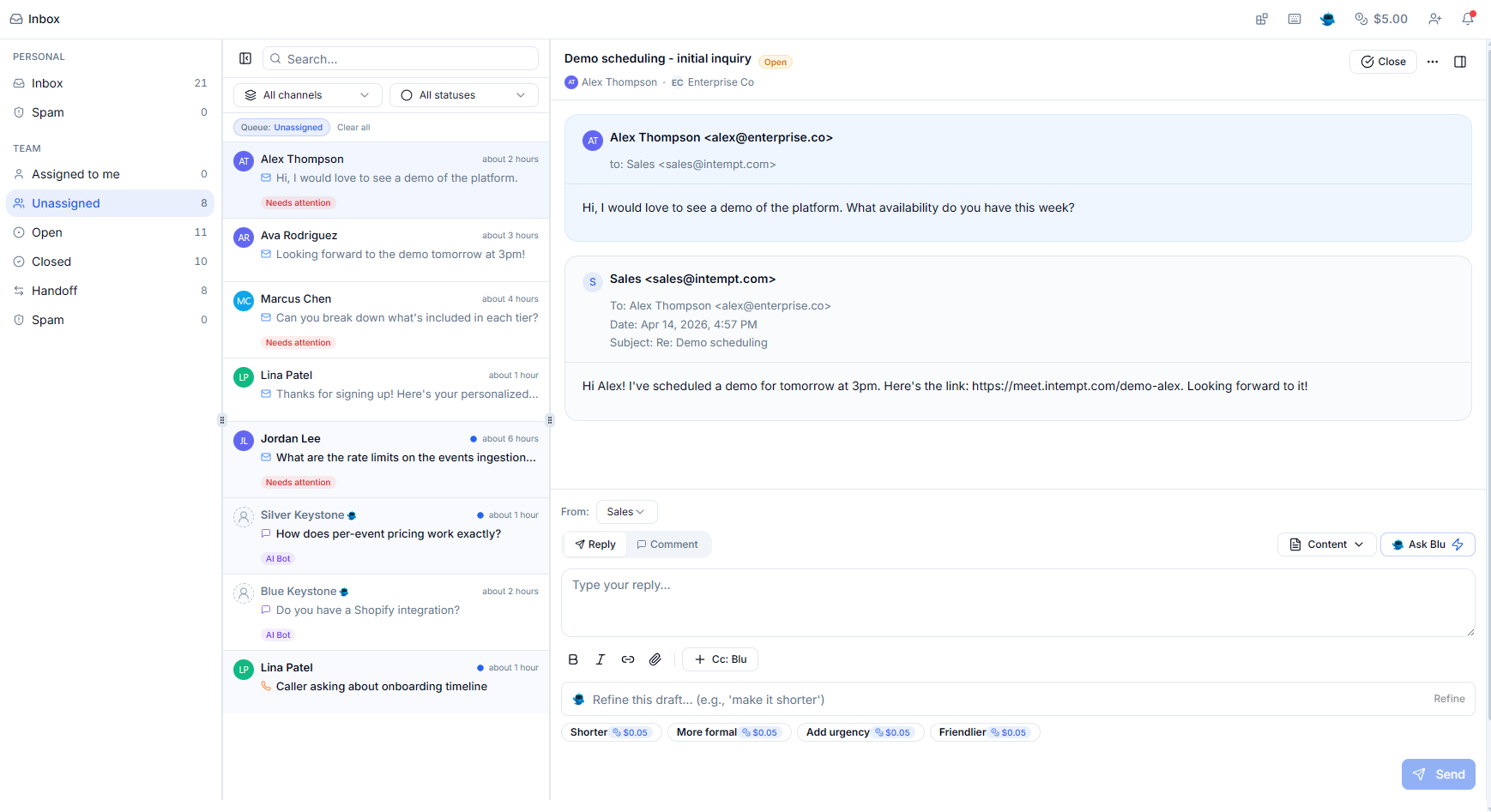Apply bold formatting in the reply editor

(572, 659)
